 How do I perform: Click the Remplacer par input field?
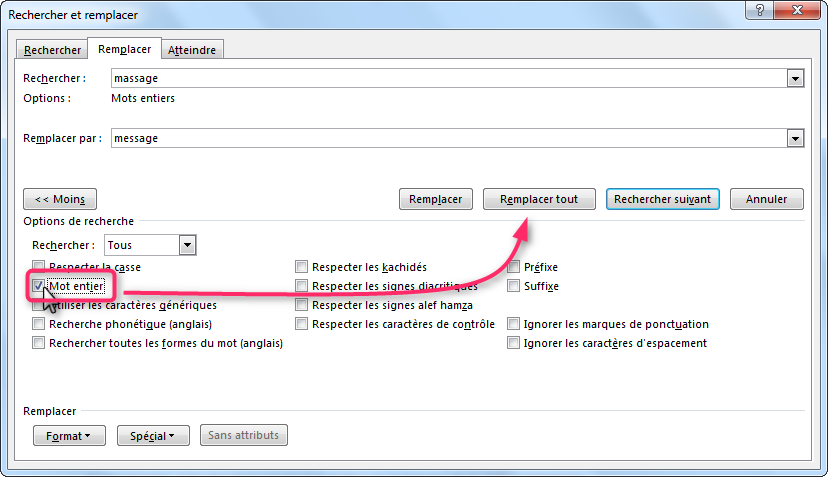point(448,139)
